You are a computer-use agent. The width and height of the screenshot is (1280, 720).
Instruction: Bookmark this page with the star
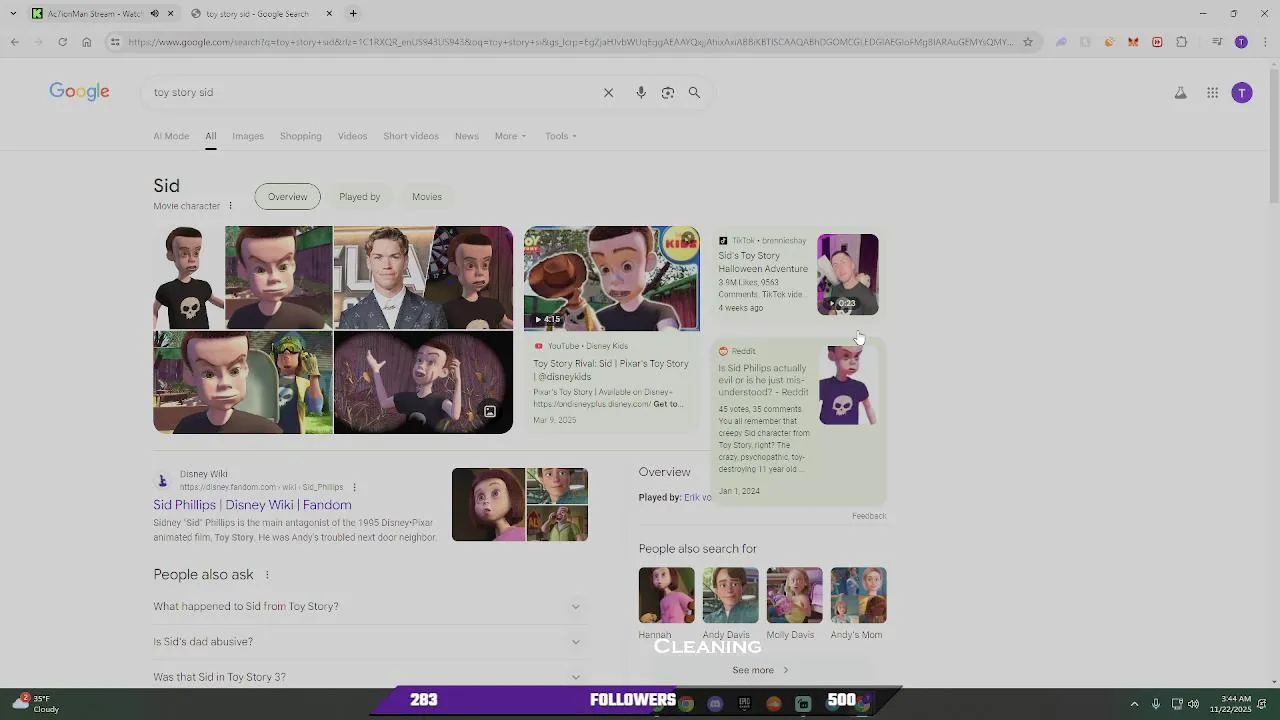1027,42
